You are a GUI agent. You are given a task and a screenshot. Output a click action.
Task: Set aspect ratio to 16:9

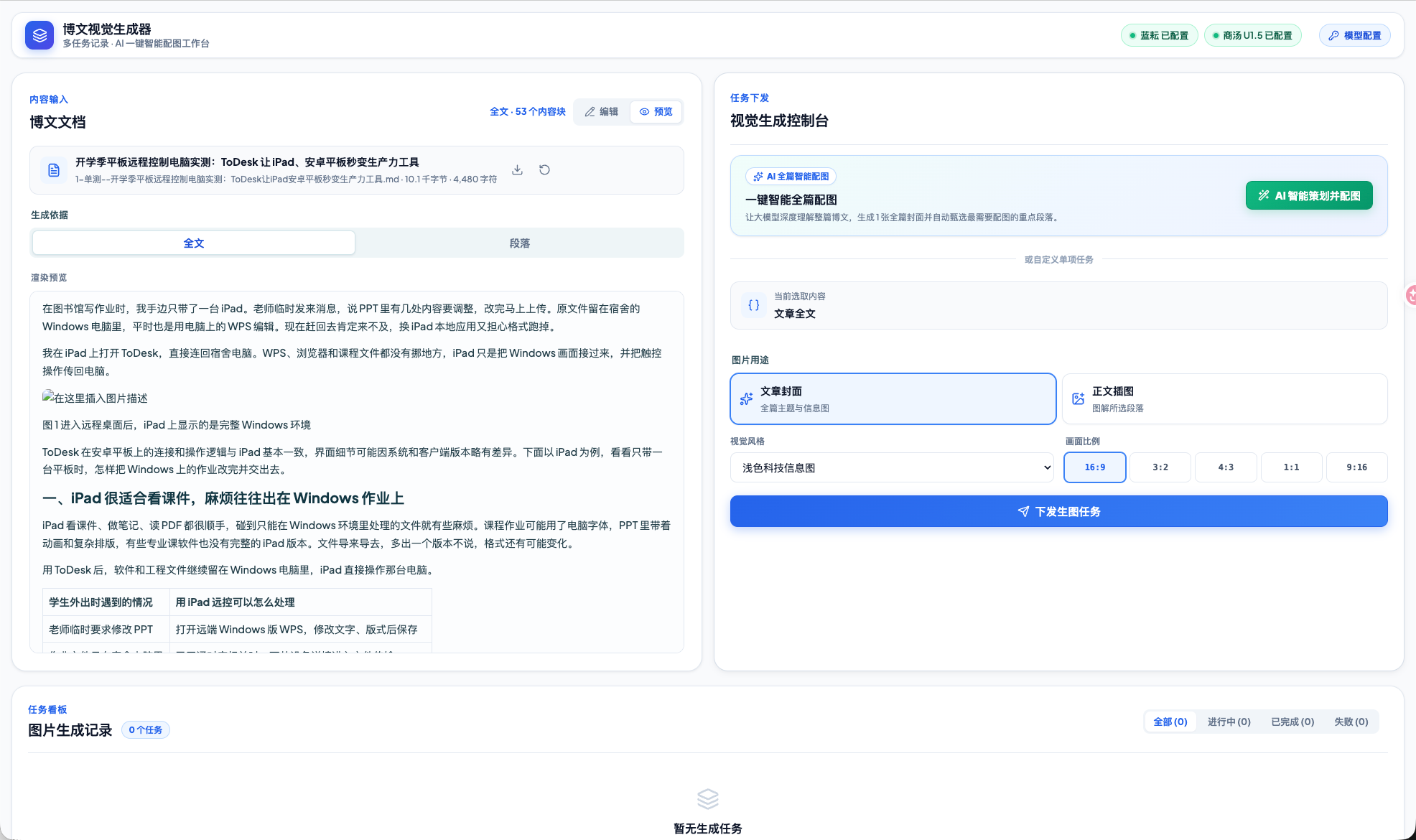pyautogui.click(x=1095, y=467)
